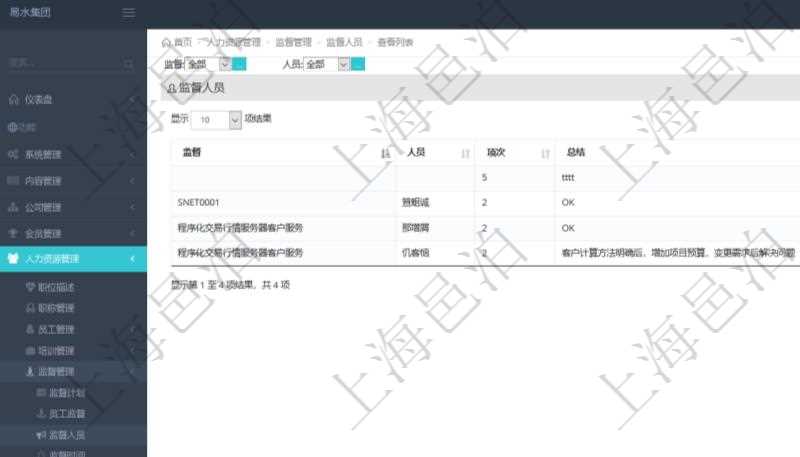Open the 仪表盘 menu item

coord(73,99)
